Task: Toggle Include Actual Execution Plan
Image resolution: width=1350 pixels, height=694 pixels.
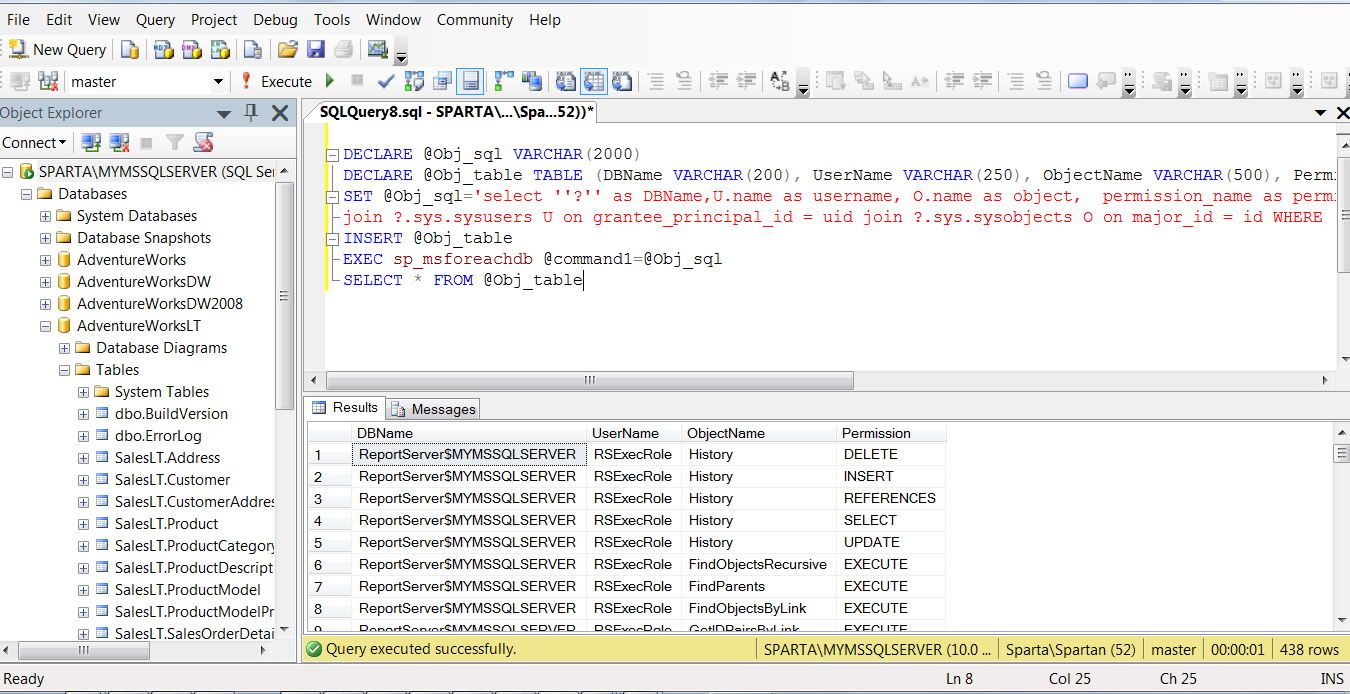Action: 504,81
